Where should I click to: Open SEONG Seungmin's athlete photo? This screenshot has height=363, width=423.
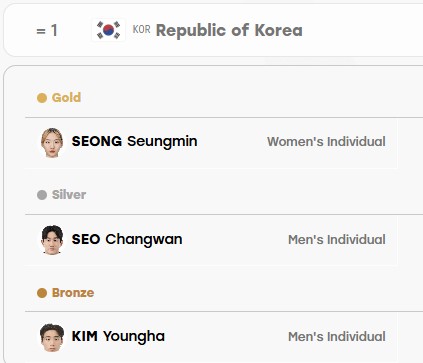(52, 142)
